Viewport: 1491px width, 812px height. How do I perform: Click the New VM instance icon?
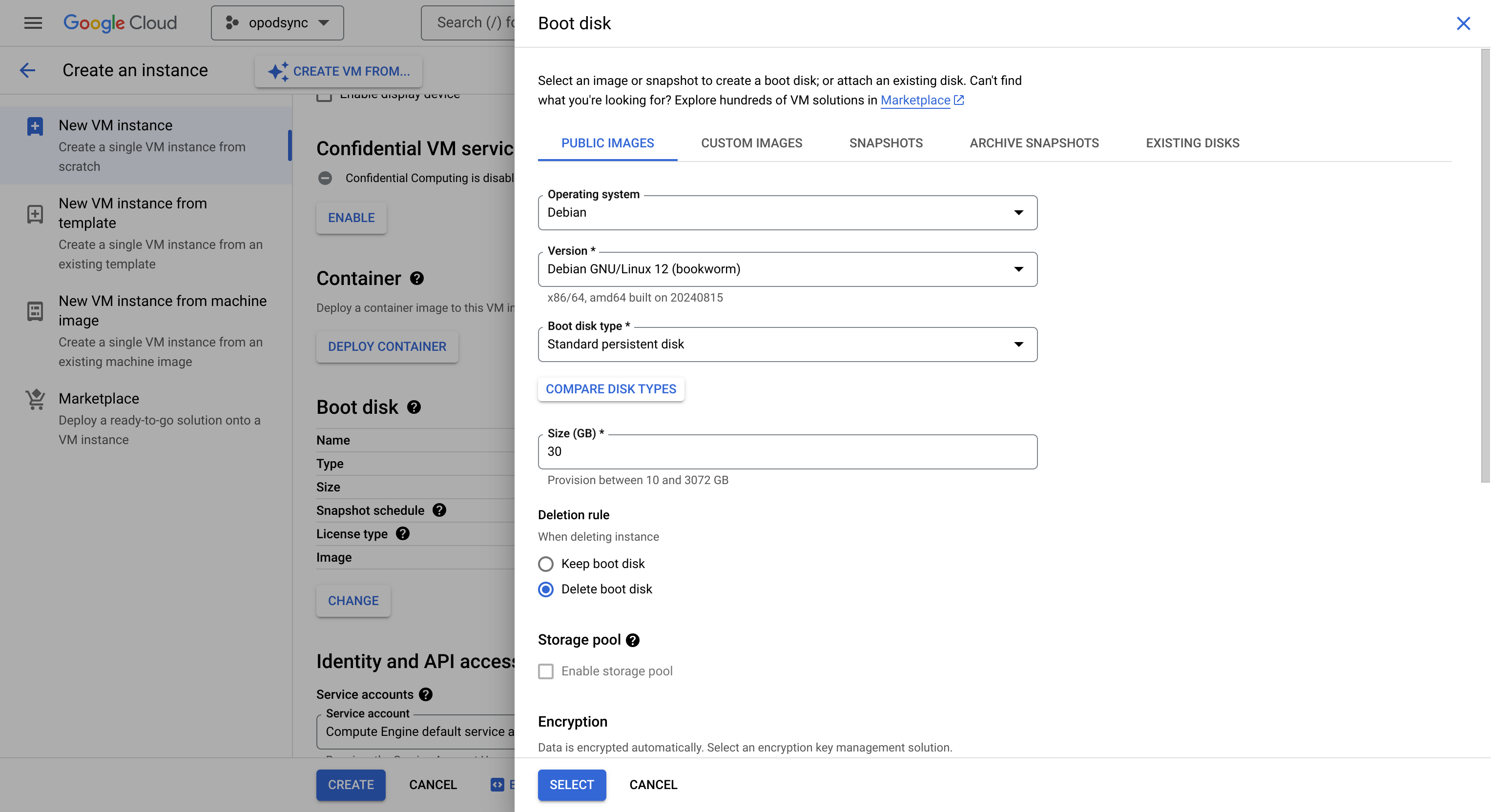tap(34, 126)
